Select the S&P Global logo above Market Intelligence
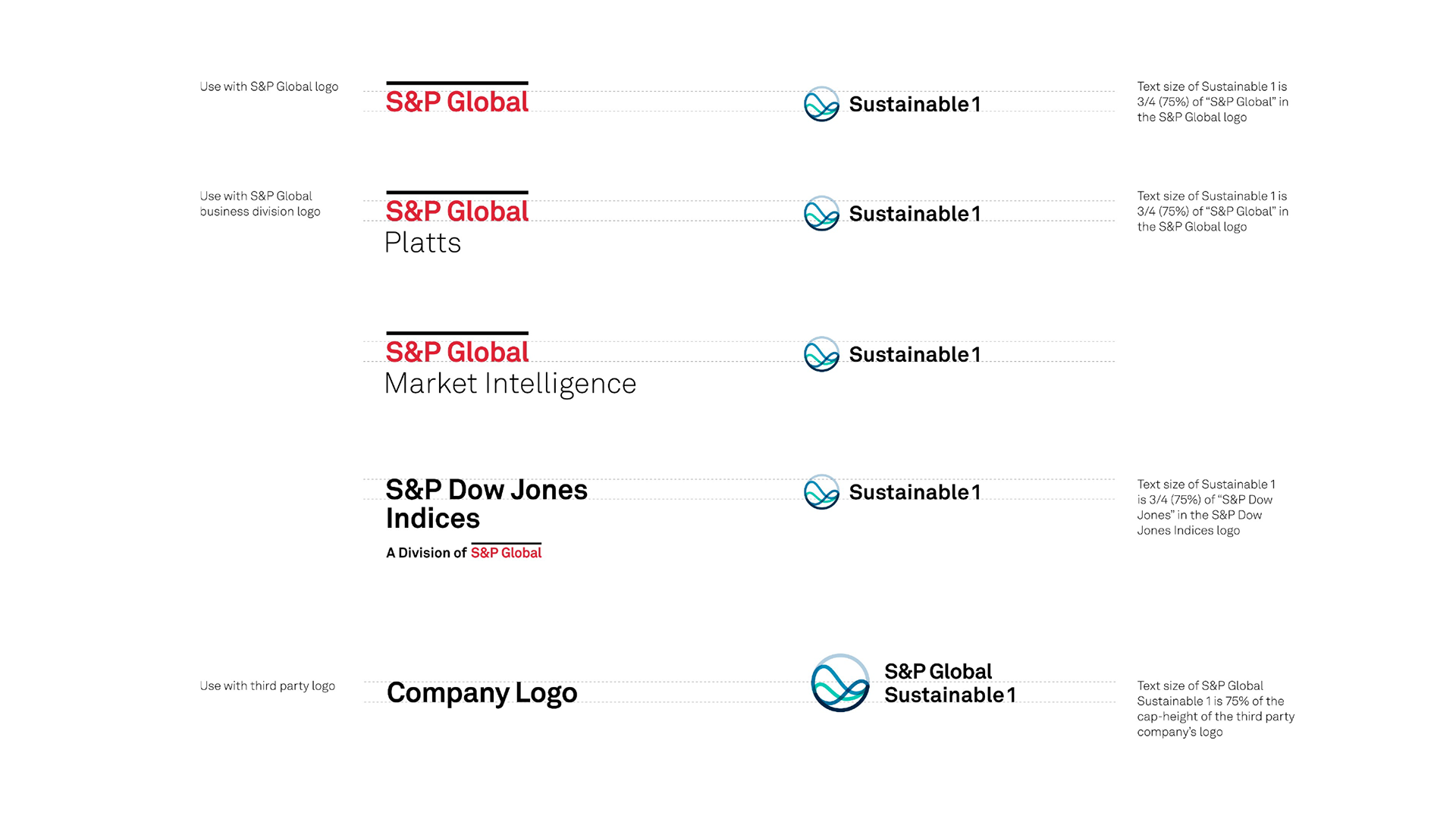This screenshot has width=1456, height=819. point(457,348)
